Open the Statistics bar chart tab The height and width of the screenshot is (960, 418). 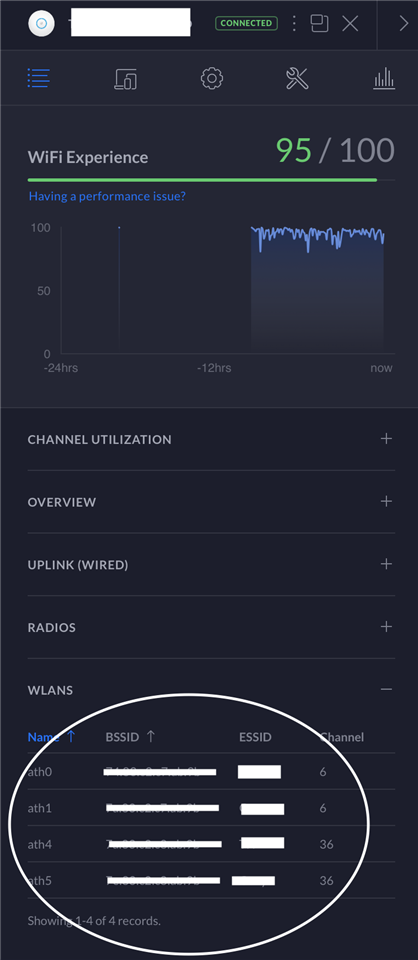click(x=384, y=78)
